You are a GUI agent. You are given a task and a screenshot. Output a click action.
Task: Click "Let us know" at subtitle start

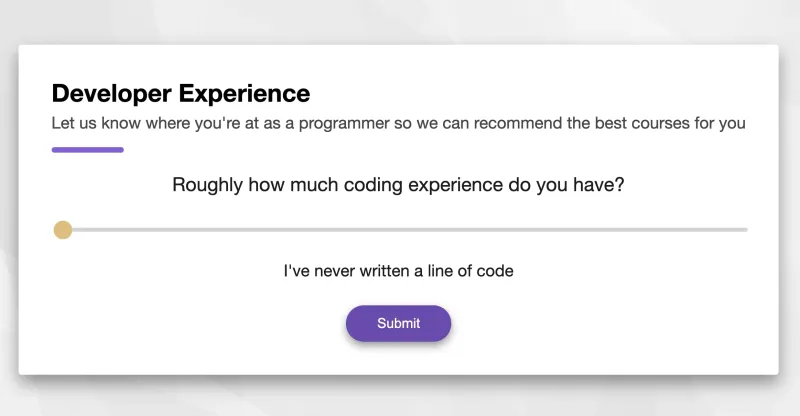(96, 124)
